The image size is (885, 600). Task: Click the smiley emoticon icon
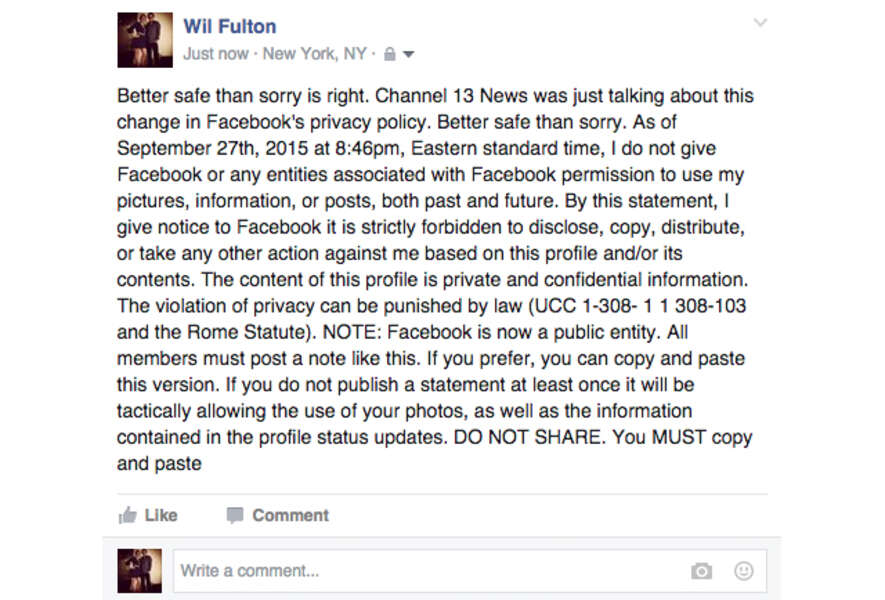(742, 570)
